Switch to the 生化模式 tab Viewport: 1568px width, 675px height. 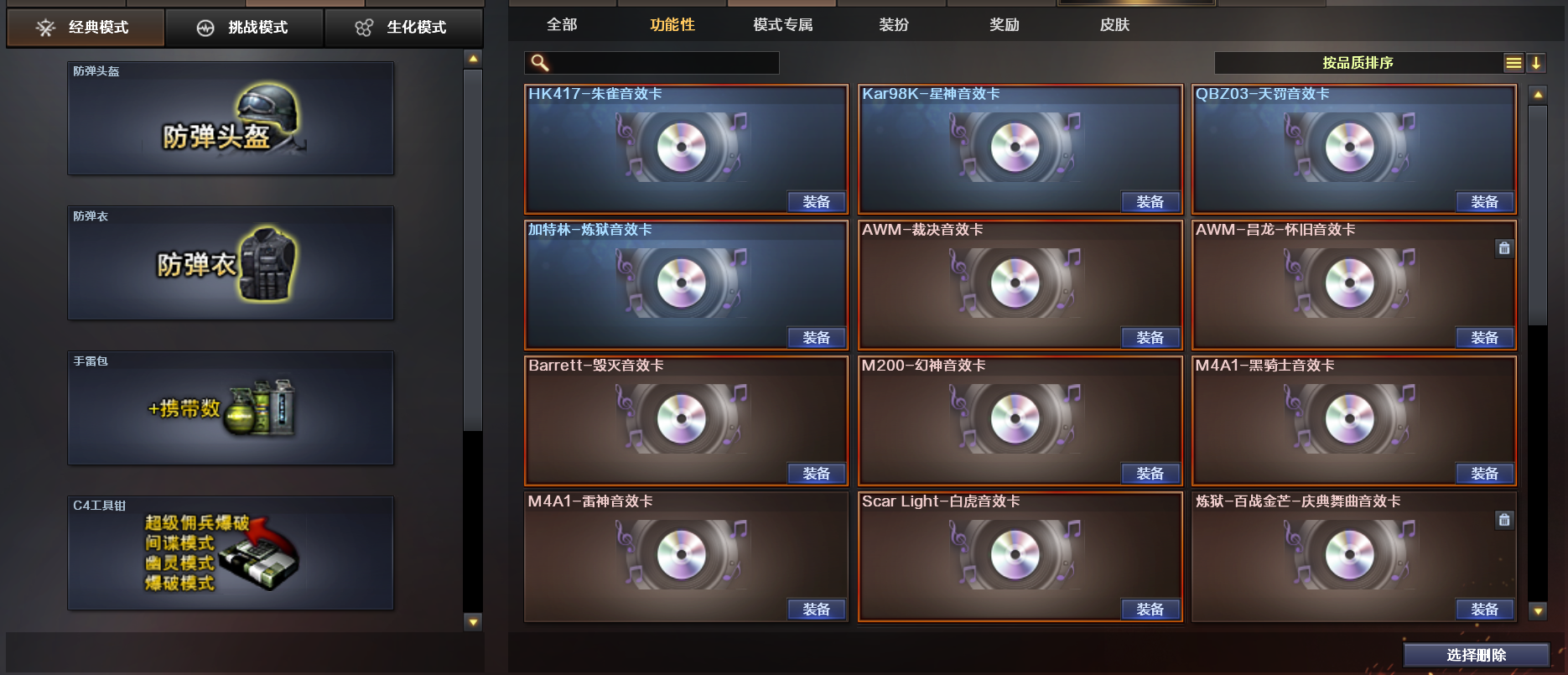403,28
